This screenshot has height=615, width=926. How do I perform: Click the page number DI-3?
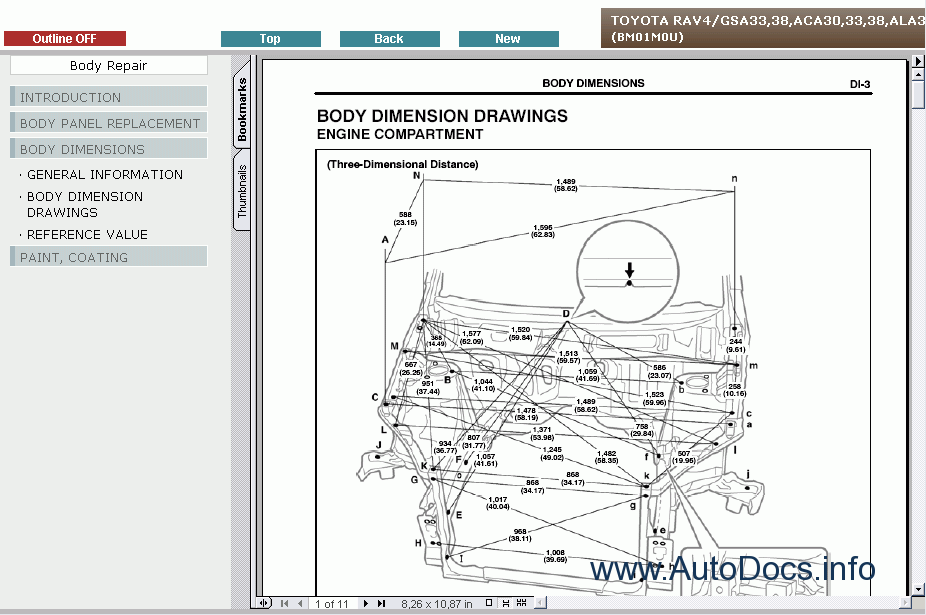[860, 84]
